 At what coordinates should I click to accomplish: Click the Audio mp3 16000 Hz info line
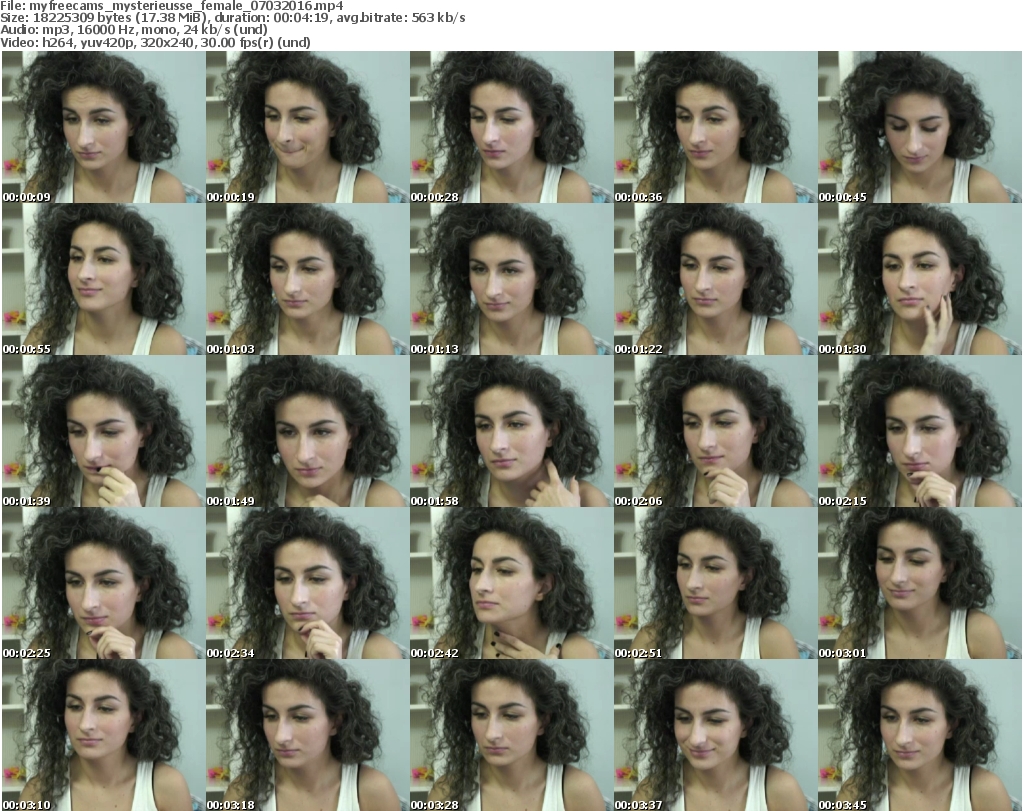[x=134, y=30]
